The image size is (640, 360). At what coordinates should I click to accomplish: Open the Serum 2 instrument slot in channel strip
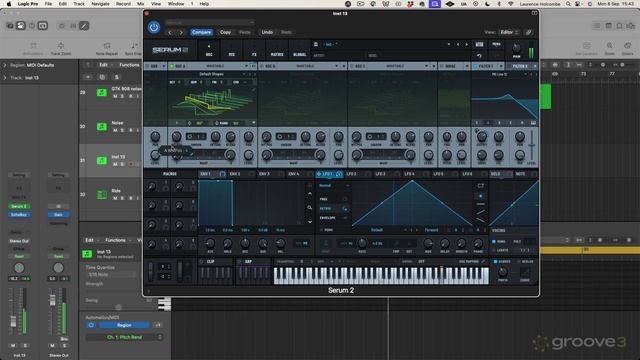19,207
